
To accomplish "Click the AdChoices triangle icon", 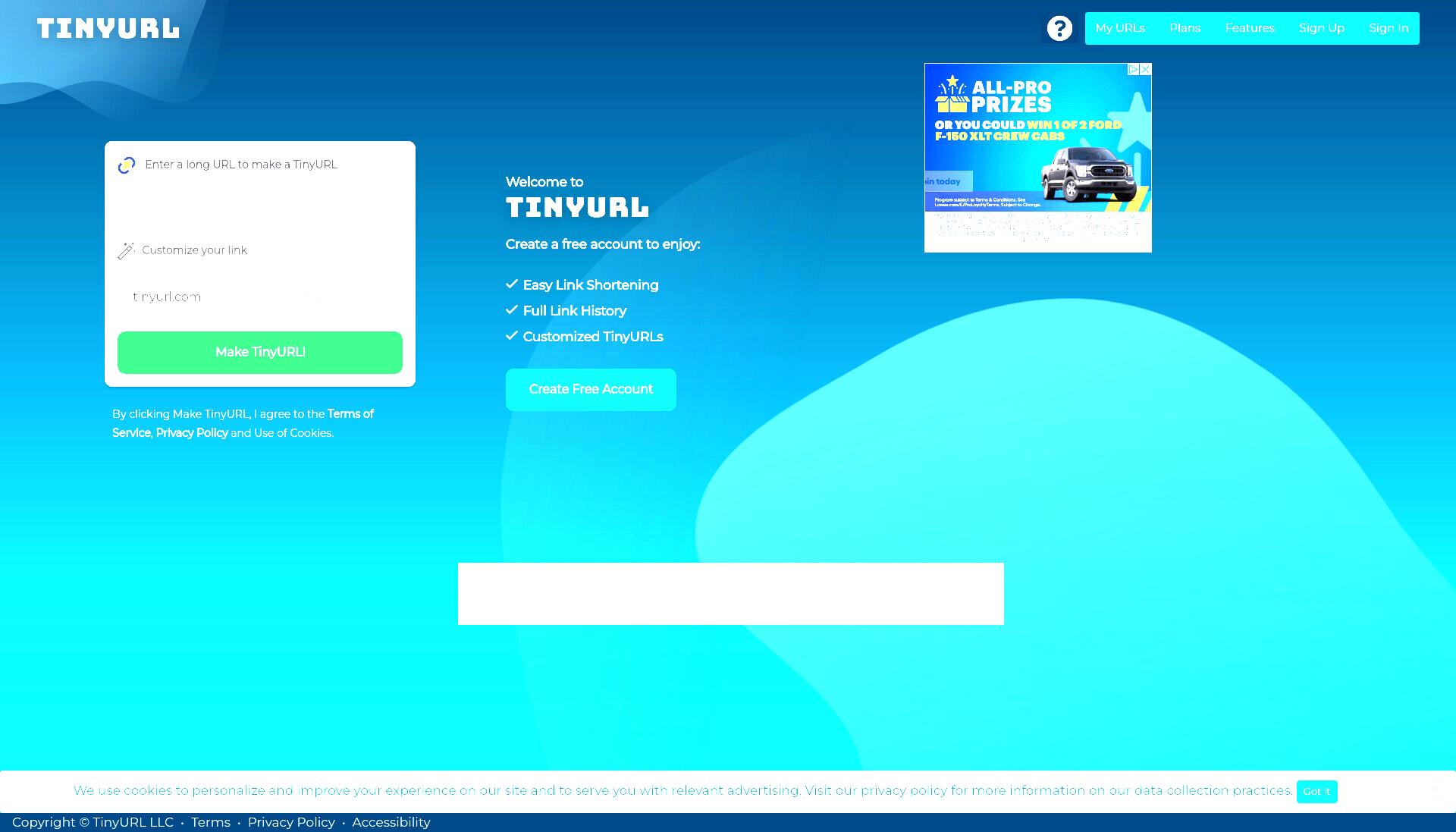I will [x=1133, y=69].
